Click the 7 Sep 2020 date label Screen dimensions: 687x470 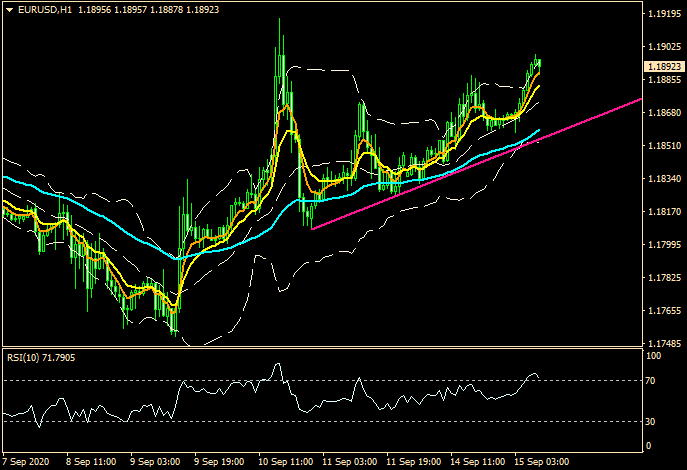[x=26, y=462]
